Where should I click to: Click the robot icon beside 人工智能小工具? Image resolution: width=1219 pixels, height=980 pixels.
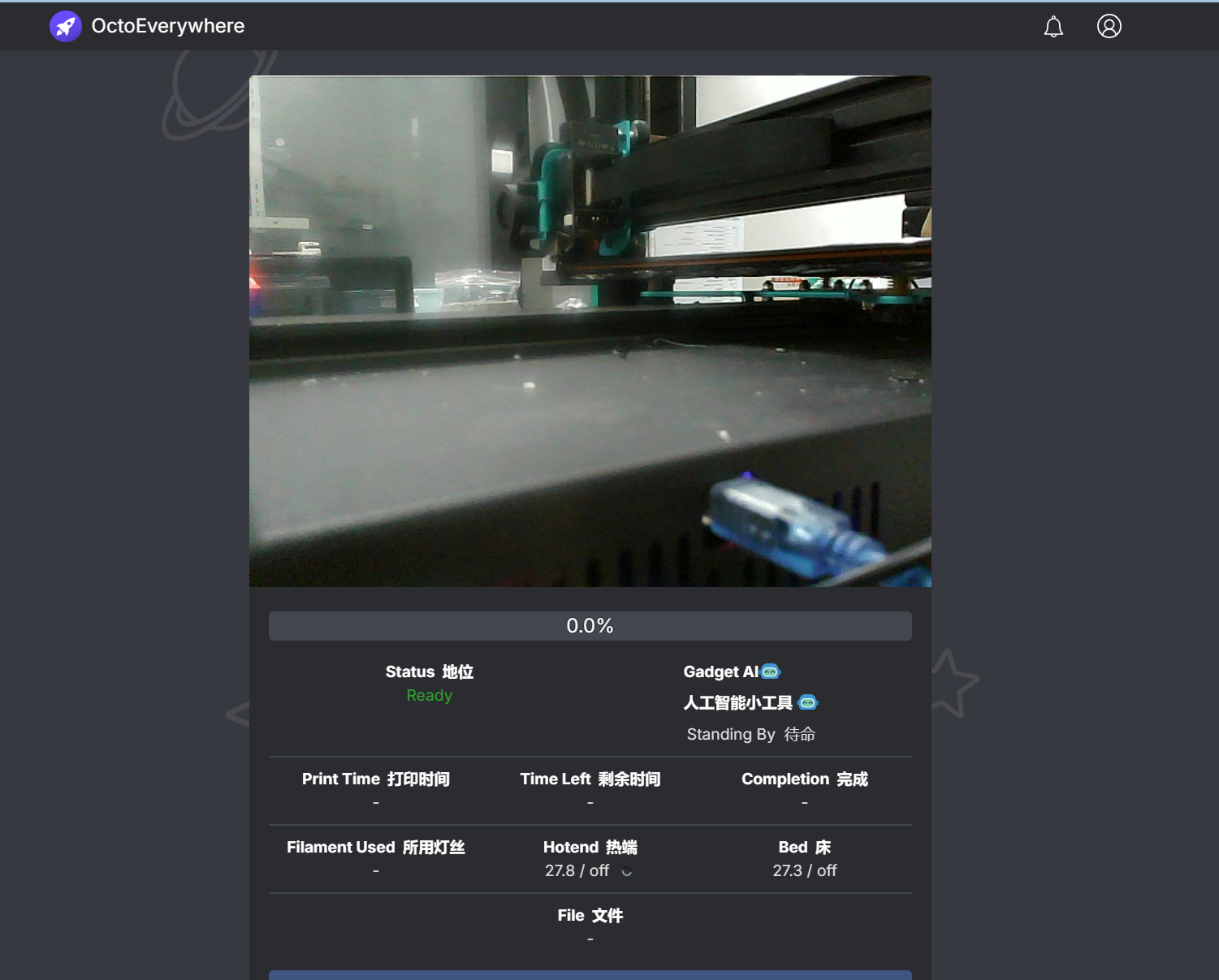pos(807,702)
